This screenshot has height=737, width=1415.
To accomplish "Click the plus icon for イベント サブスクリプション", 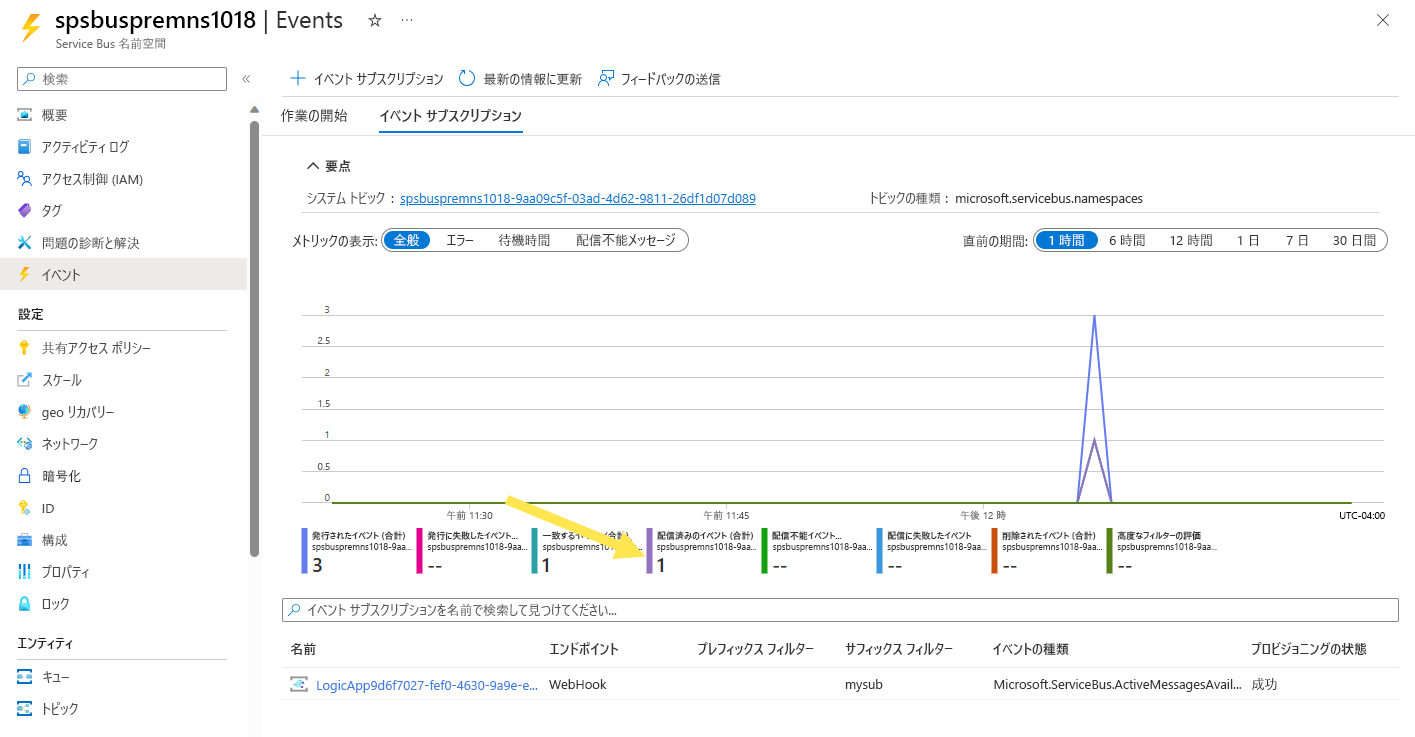I will pos(297,78).
